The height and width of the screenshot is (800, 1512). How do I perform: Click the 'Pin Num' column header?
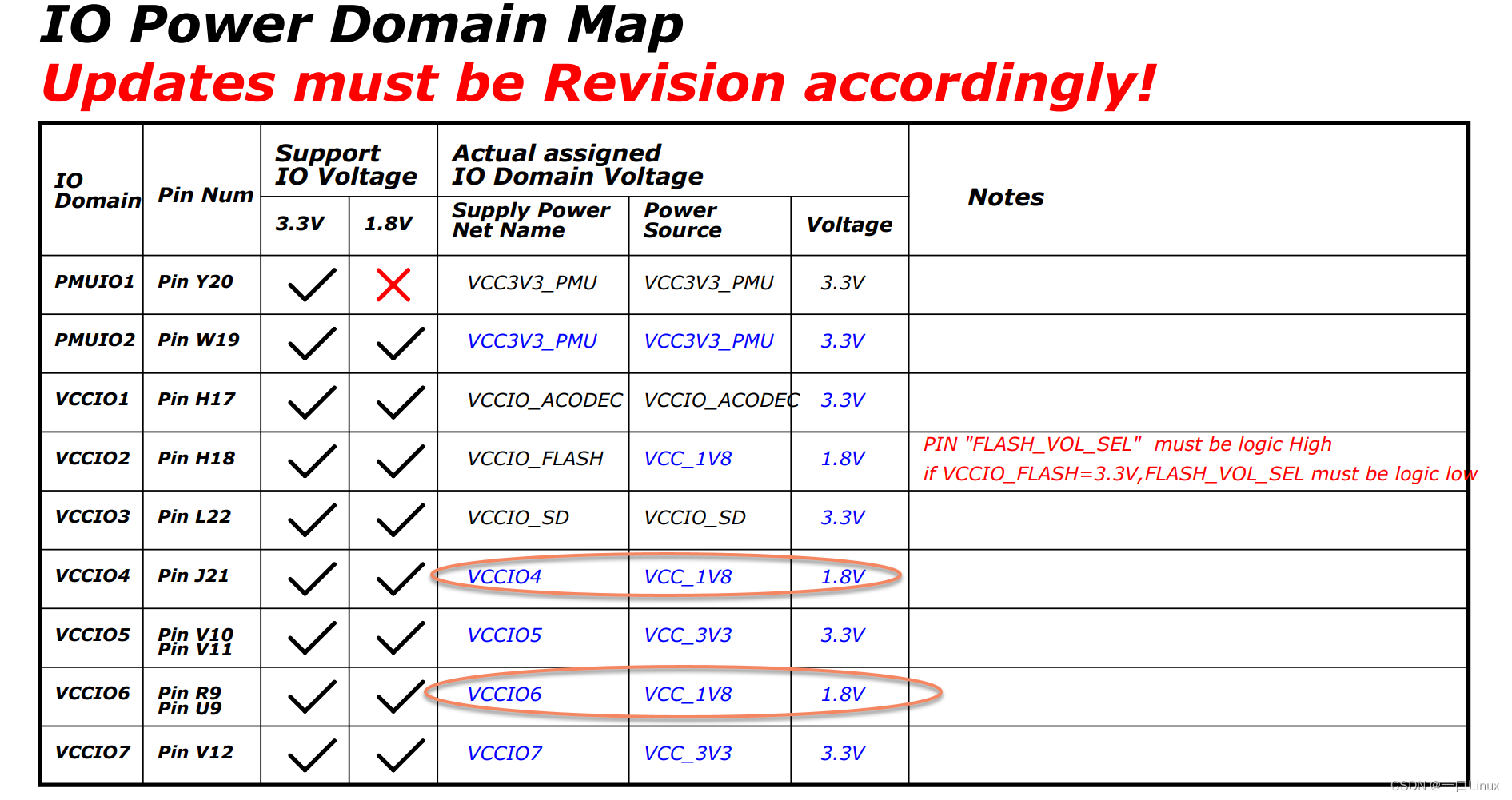click(205, 195)
